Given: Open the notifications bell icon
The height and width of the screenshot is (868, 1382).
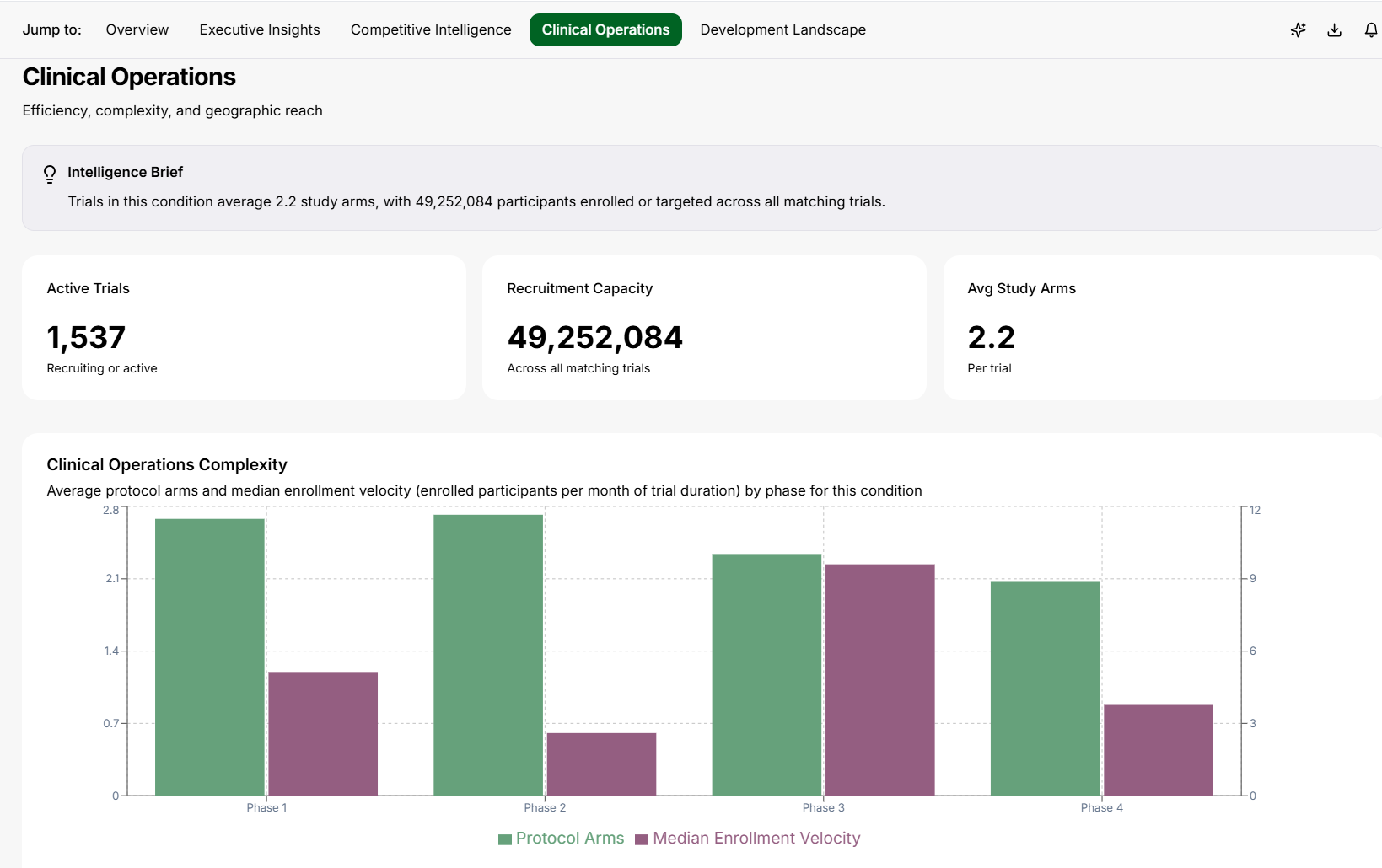Looking at the screenshot, I should point(1371,30).
